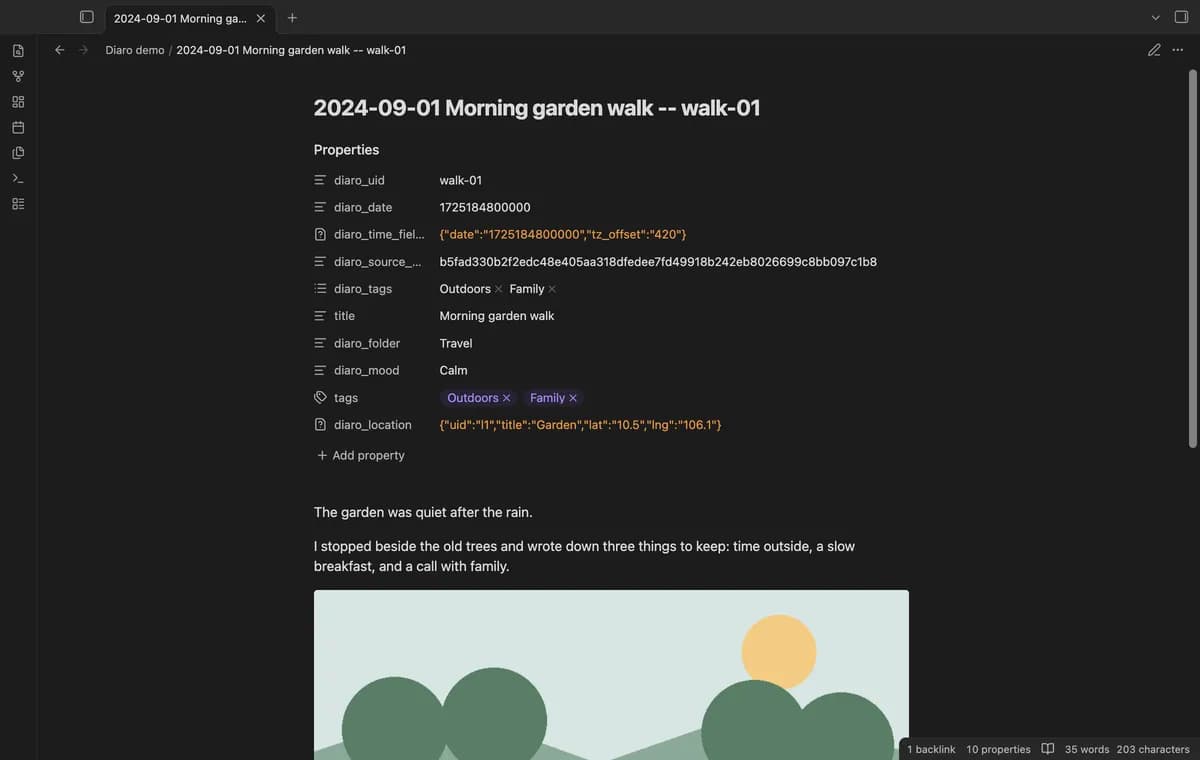Click 35 words in status bar
This screenshot has height=760, width=1200.
(1087, 749)
